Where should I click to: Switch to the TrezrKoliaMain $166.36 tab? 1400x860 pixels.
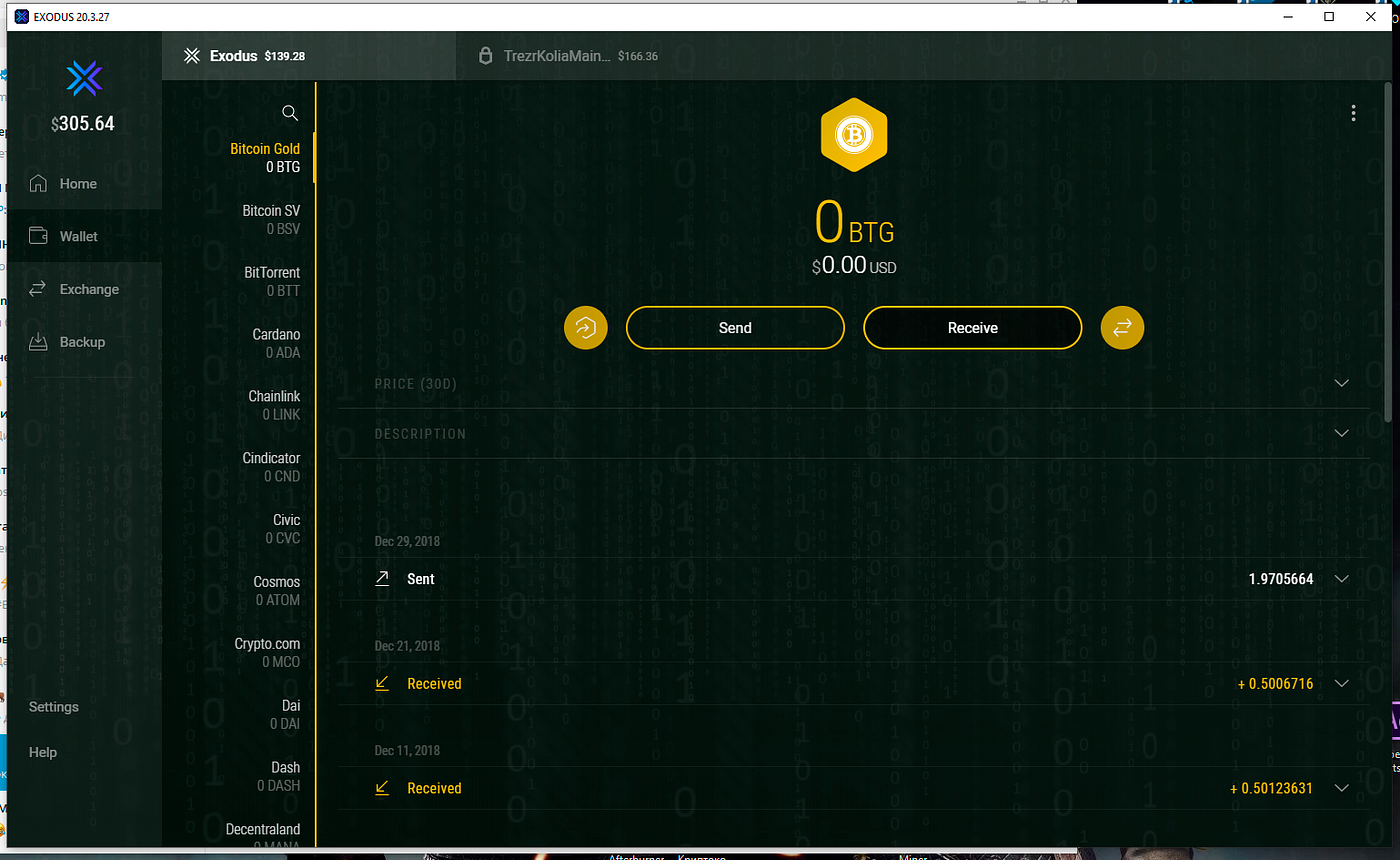pos(568,56)
